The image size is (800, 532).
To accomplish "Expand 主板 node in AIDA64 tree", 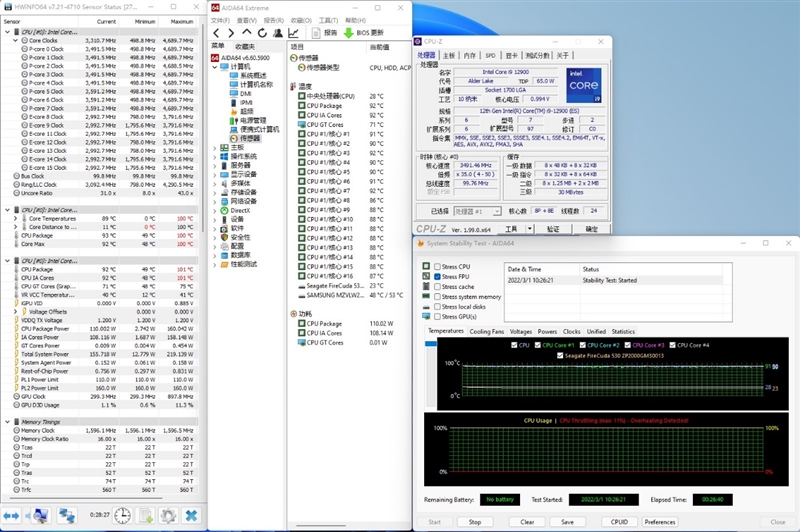I will (215, 147).
